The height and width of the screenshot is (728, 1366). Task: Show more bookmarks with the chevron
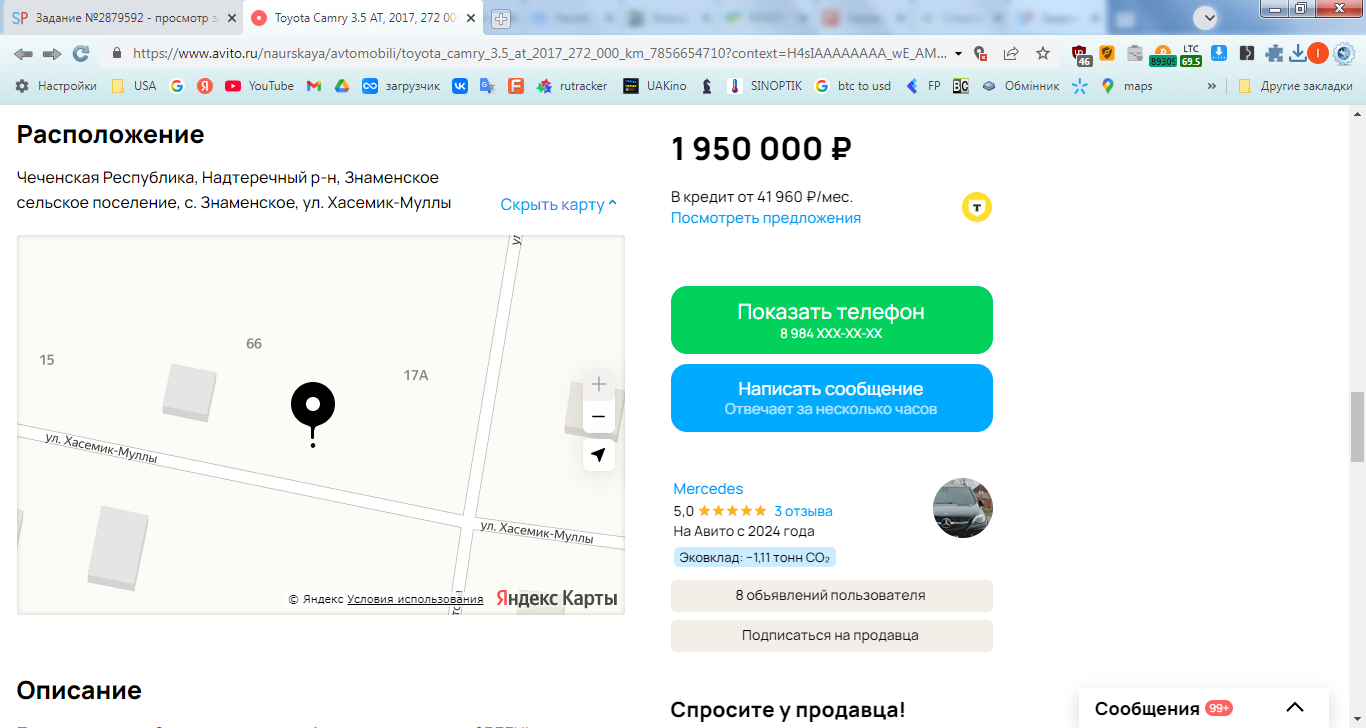pos(1212,86)
